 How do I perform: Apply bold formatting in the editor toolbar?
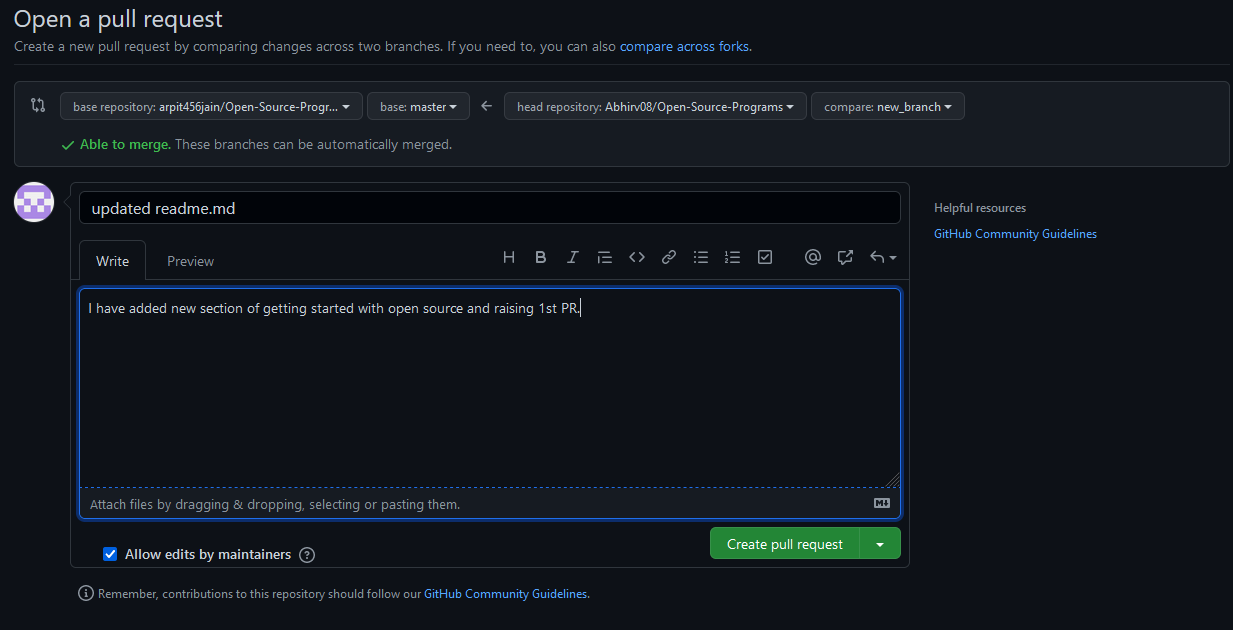(x=541, y=258)
